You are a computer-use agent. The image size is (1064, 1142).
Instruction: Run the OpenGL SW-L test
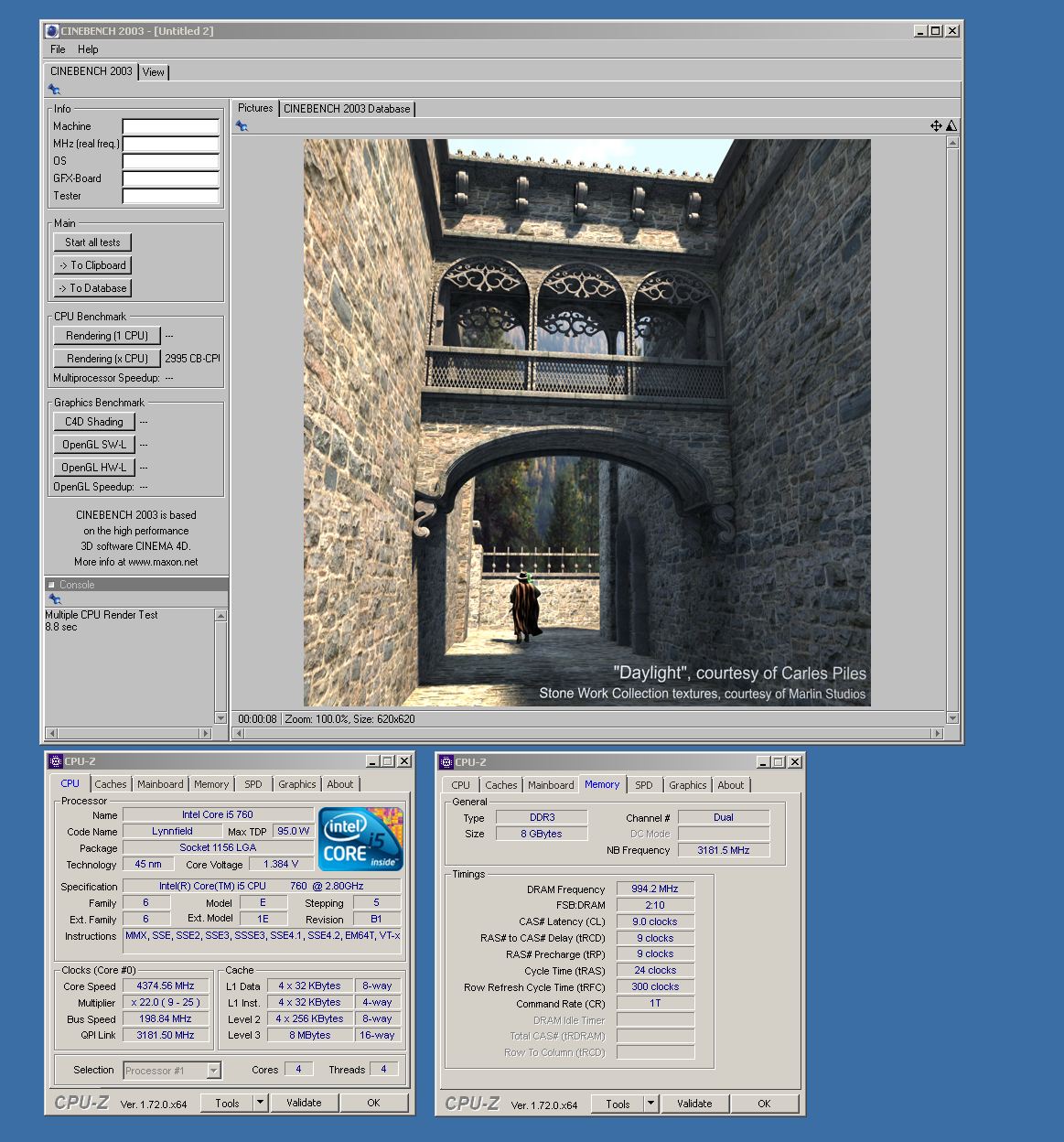pyautogui.click(x=94, y=445)
